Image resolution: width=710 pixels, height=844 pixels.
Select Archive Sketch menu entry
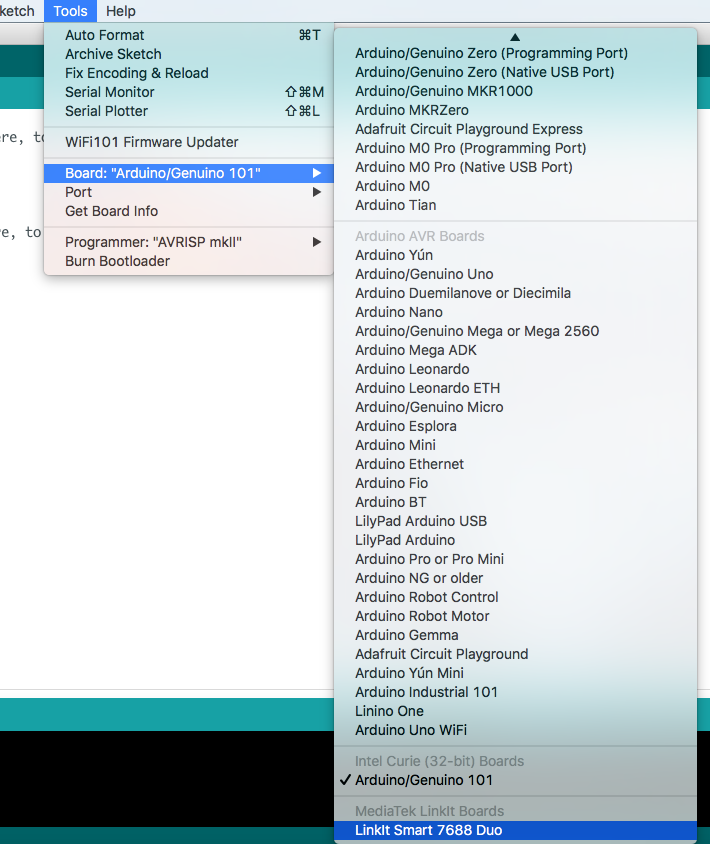tap(189, 54)
